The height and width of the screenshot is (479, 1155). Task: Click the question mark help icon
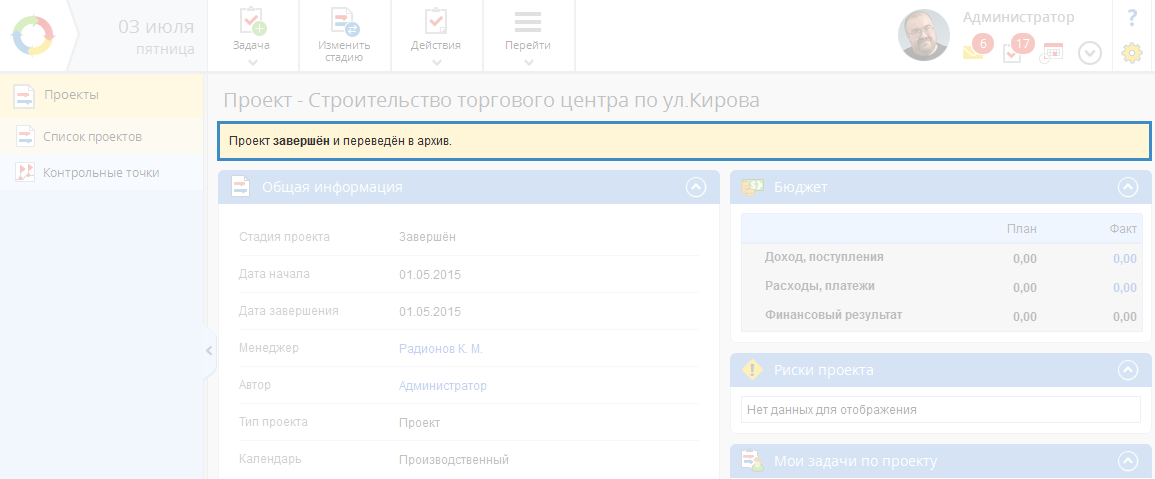pos(1132,18)
